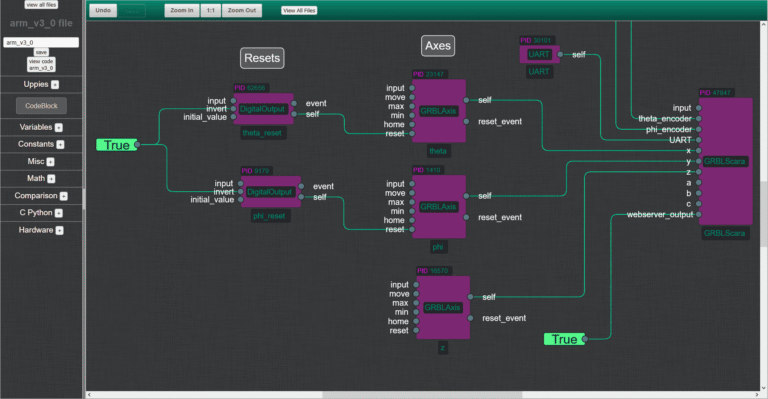
Task: Click the phi_reset name label
Action: click(x=269, y=216)
